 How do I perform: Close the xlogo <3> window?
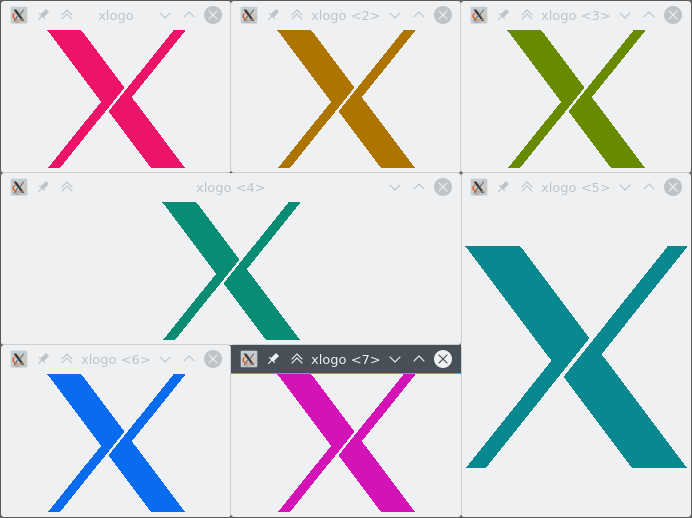673,15
